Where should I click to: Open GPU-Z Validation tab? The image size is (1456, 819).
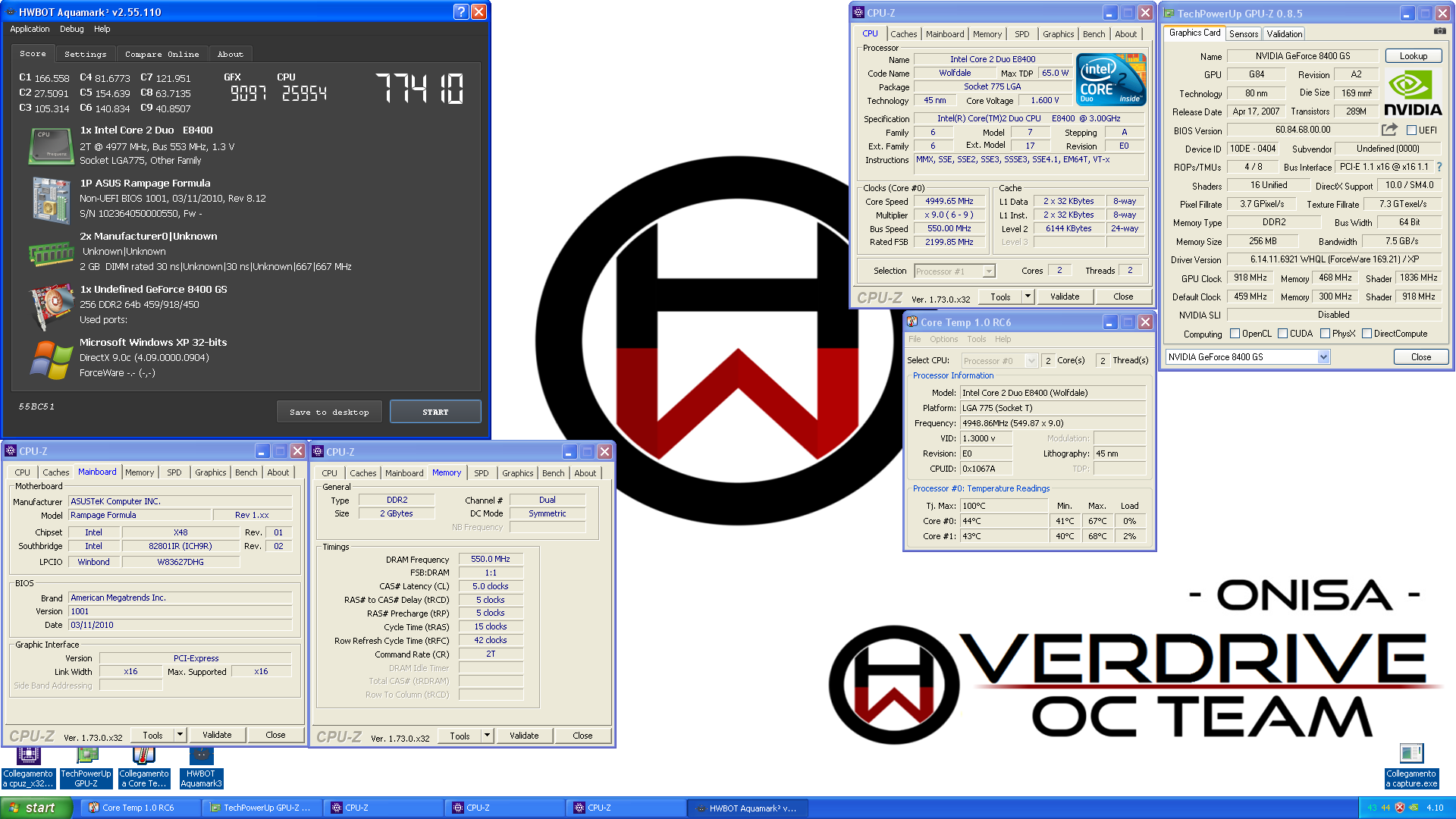click(x=1285, y=33)
